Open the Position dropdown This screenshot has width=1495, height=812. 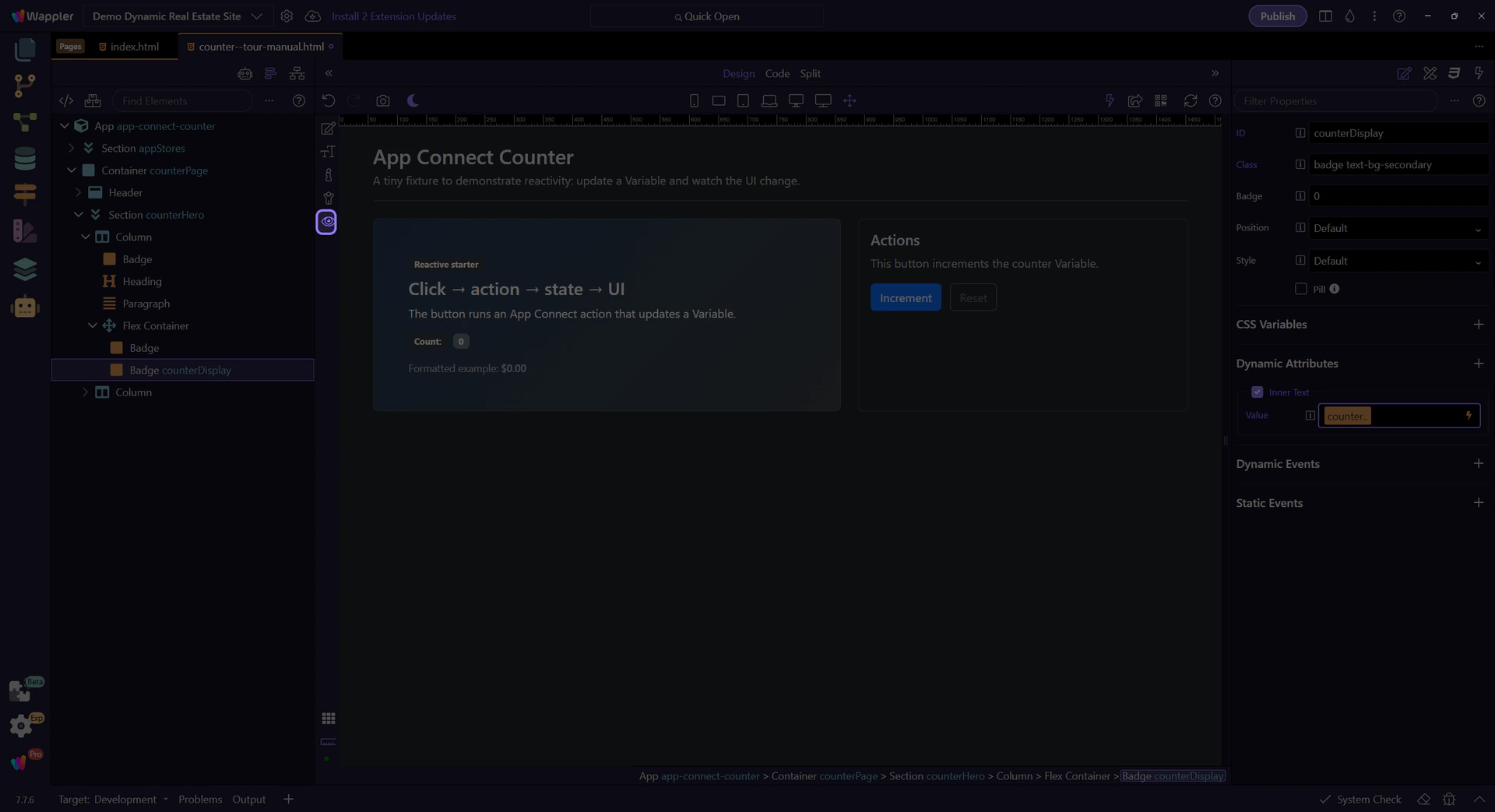(x=1398, y=229)
